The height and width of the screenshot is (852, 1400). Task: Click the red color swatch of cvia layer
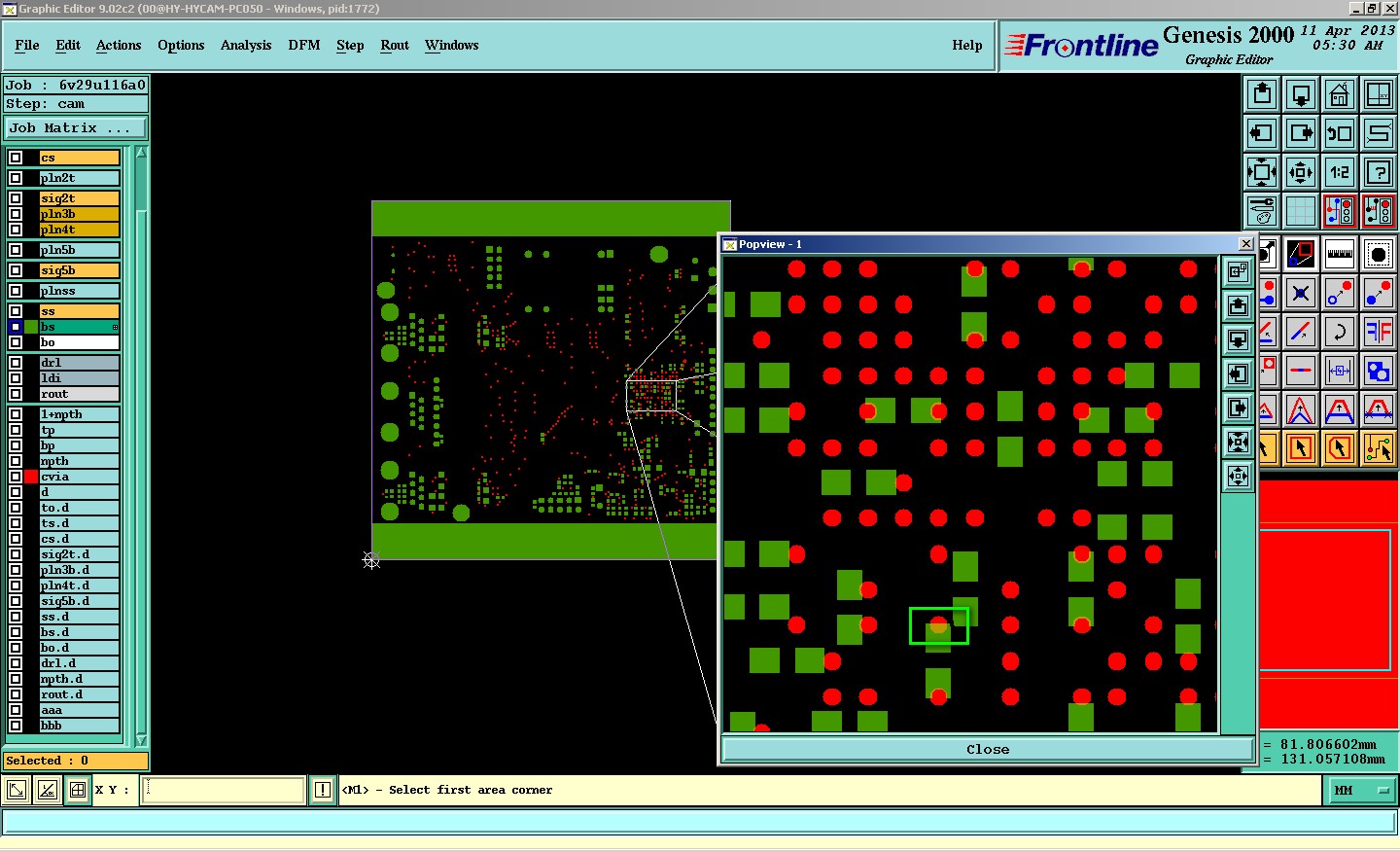[x=31, y=477]
